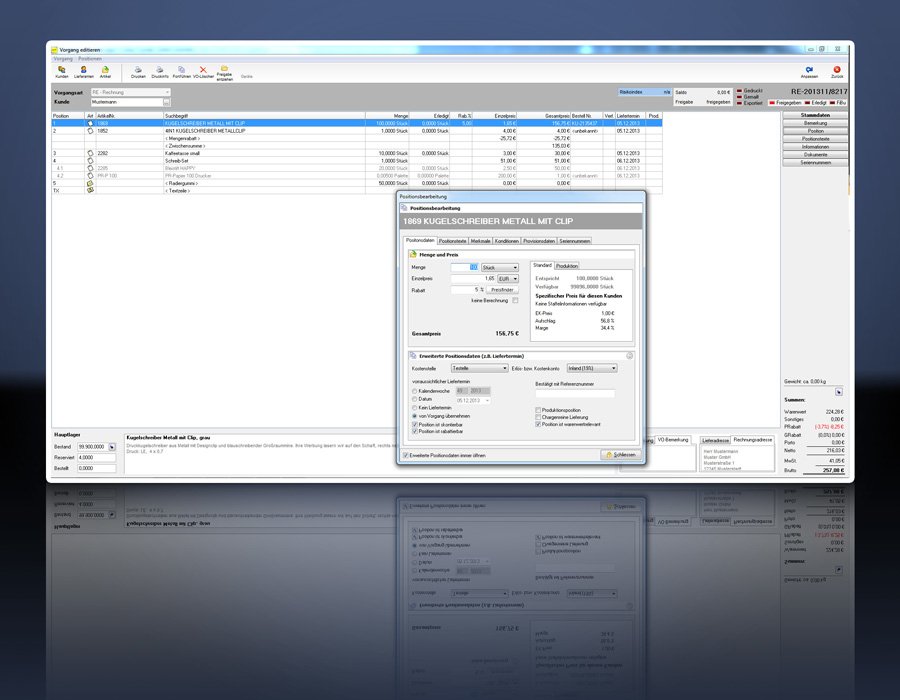This screenshot has height=700, width=900.
Task: Switch to the Seriennummern tab in dialog
Action: tap(575, 241)
